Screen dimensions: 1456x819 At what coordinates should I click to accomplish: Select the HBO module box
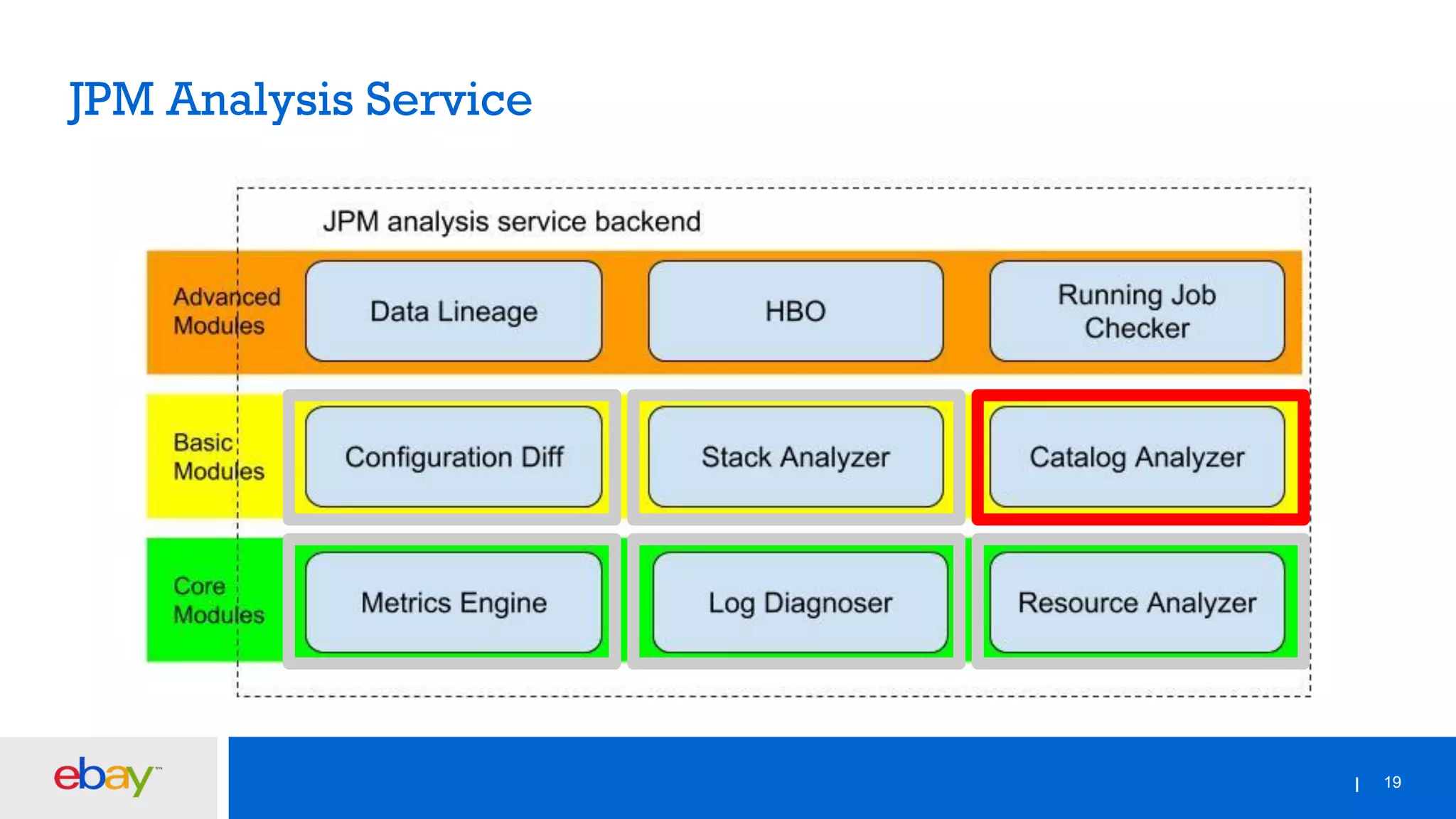point(796,311)
